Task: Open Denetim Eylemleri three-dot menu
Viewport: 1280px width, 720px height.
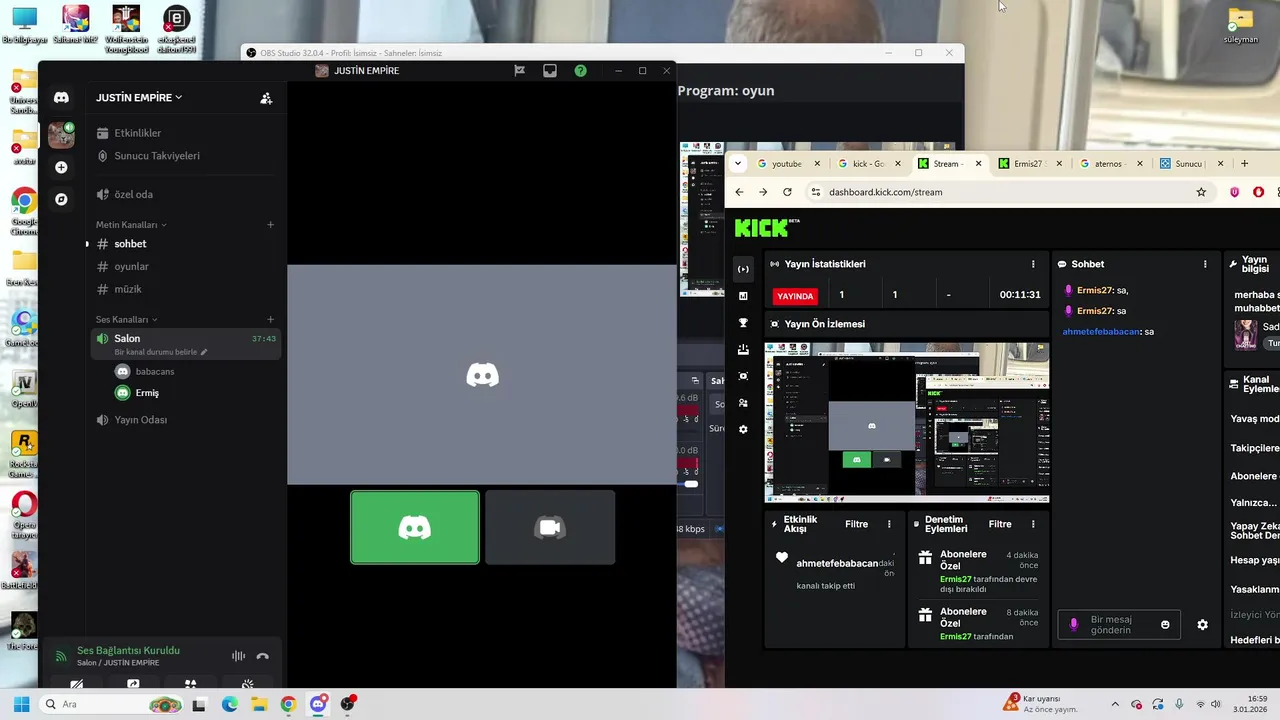Action: tap(1033, 524)
